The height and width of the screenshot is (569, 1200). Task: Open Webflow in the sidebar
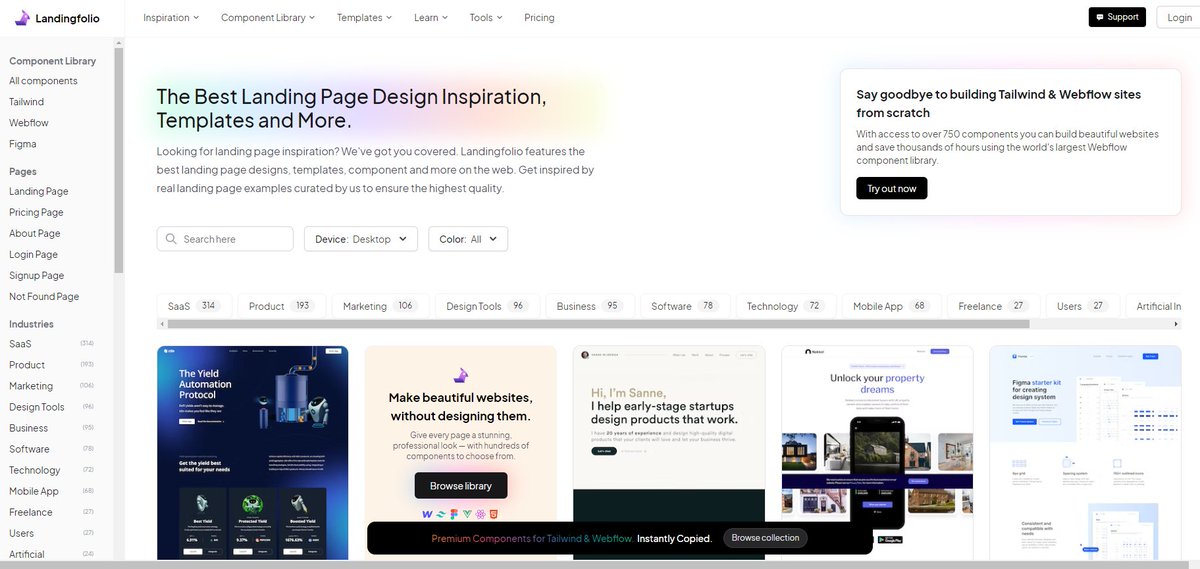tap(29, 123)
